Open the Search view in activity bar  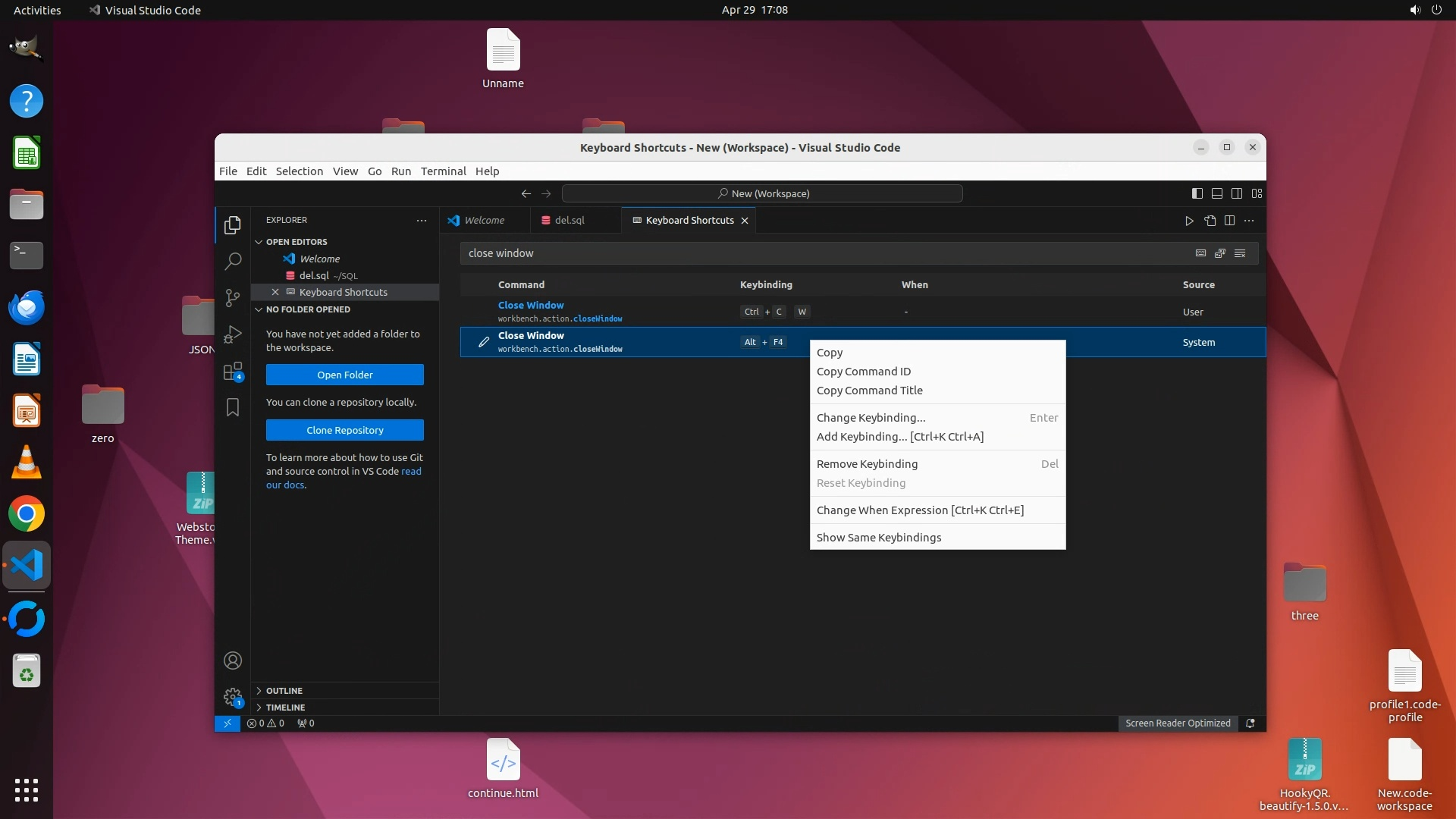point(233,262)
